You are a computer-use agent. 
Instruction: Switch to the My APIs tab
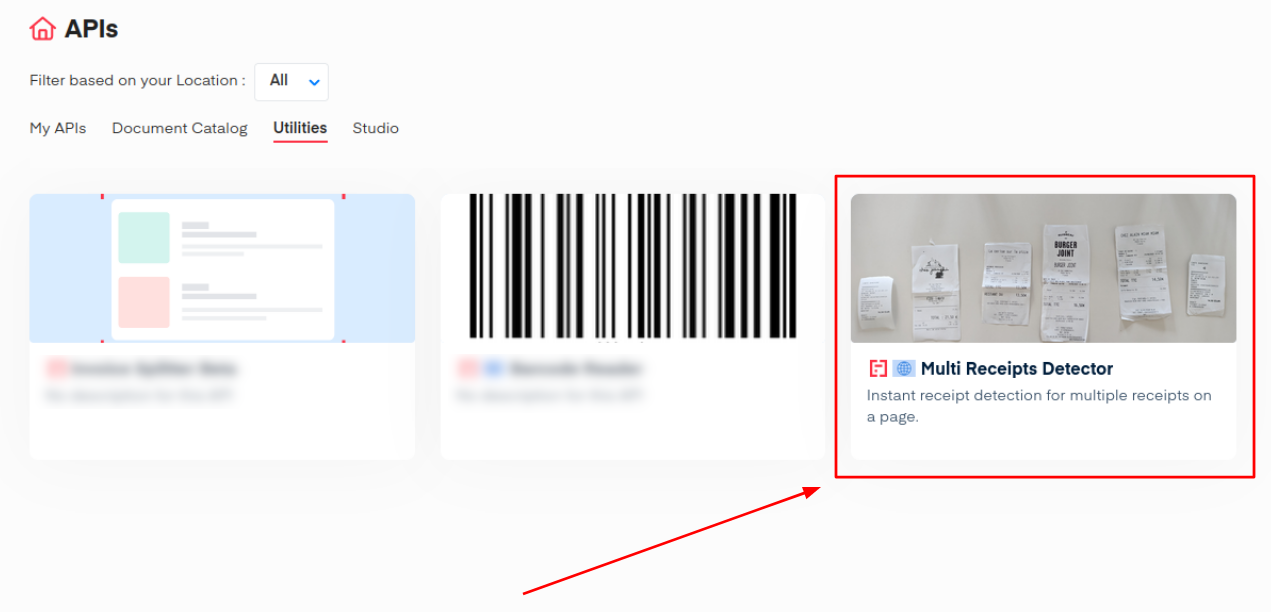[x=58, y=128]
